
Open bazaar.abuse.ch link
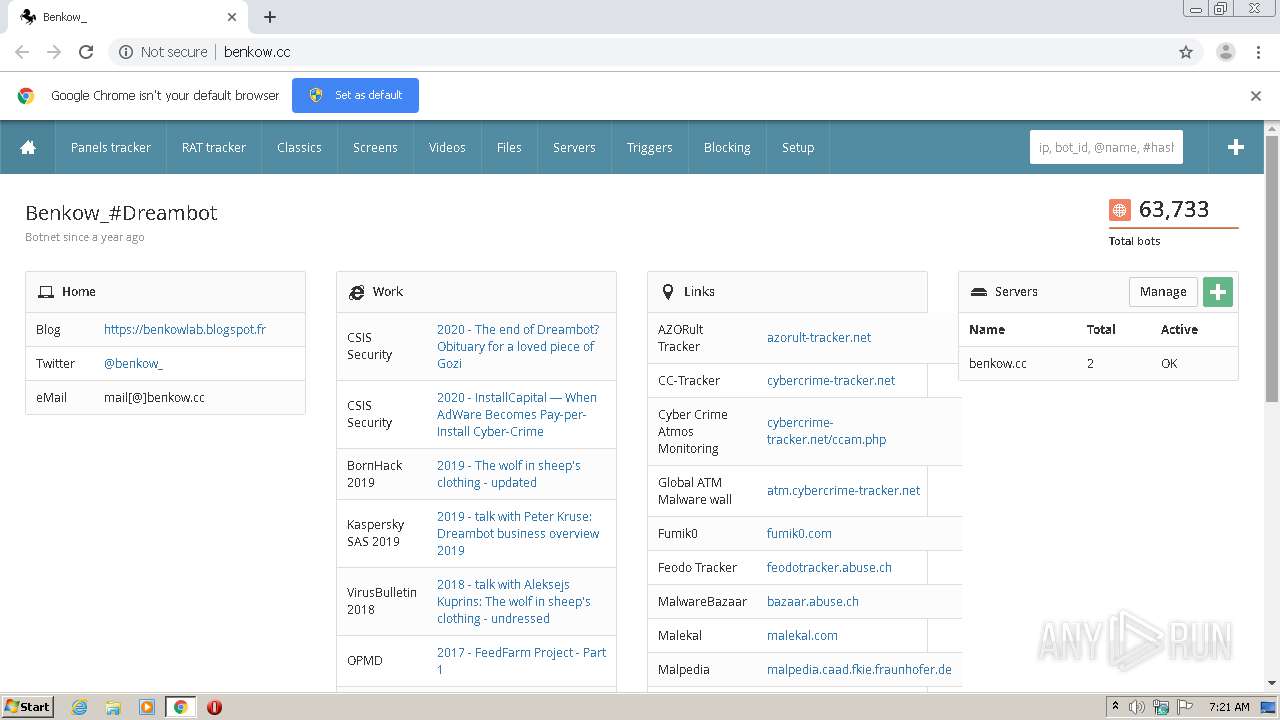[x=813, y=601]
